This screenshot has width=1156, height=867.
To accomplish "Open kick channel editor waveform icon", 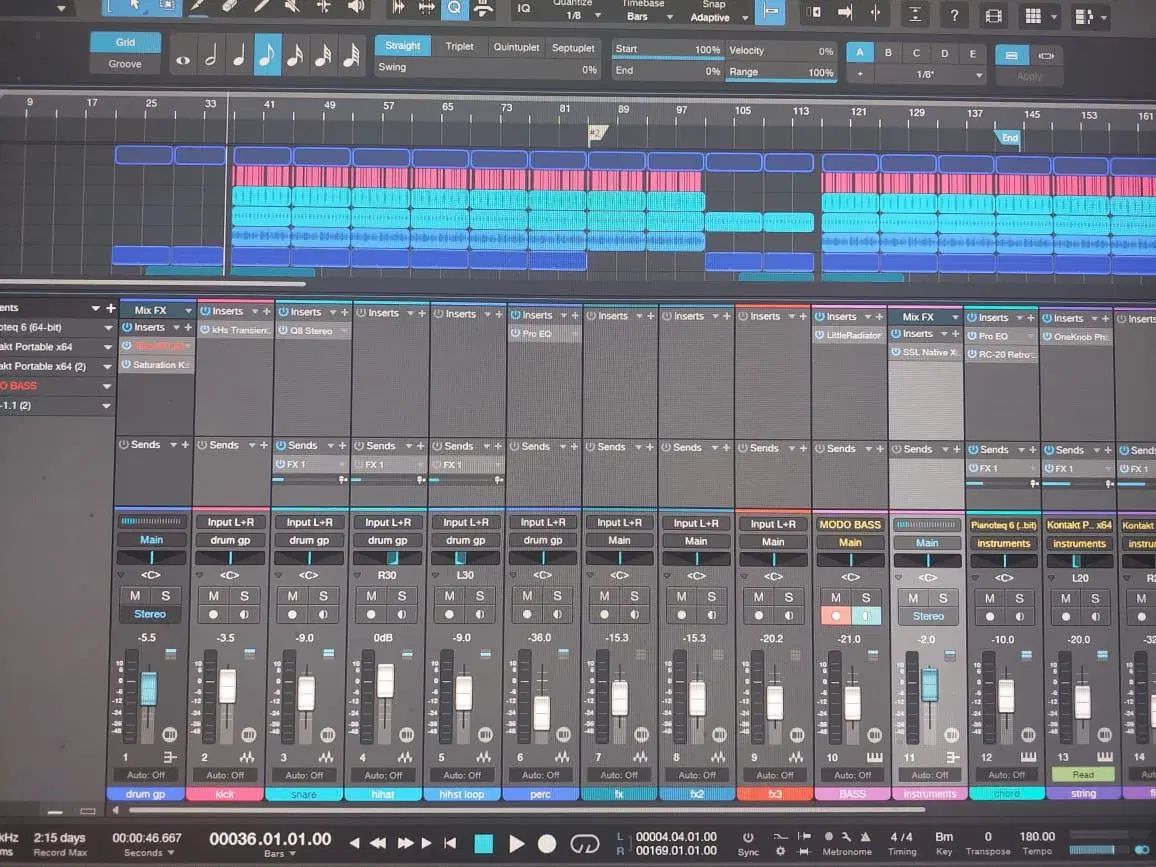I will pyautogui.click(x=246, y=757).
